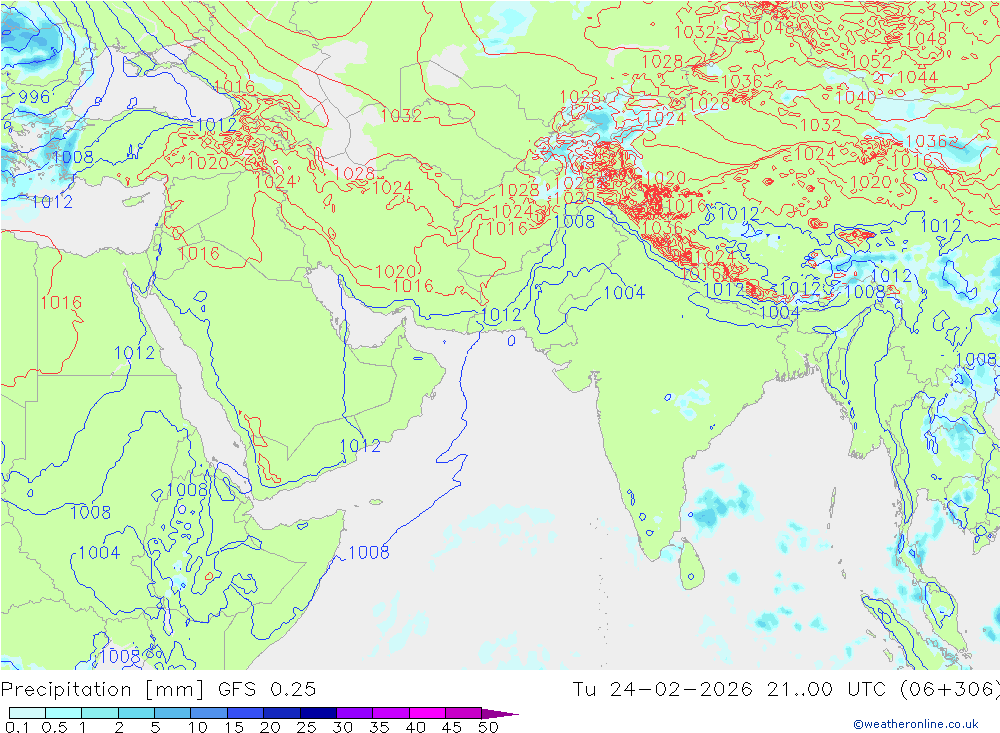Pick the lightest cyan legend swatch between 0.1 and 0.5
This screenshot has width=1000, height=733.
(27, 713)
